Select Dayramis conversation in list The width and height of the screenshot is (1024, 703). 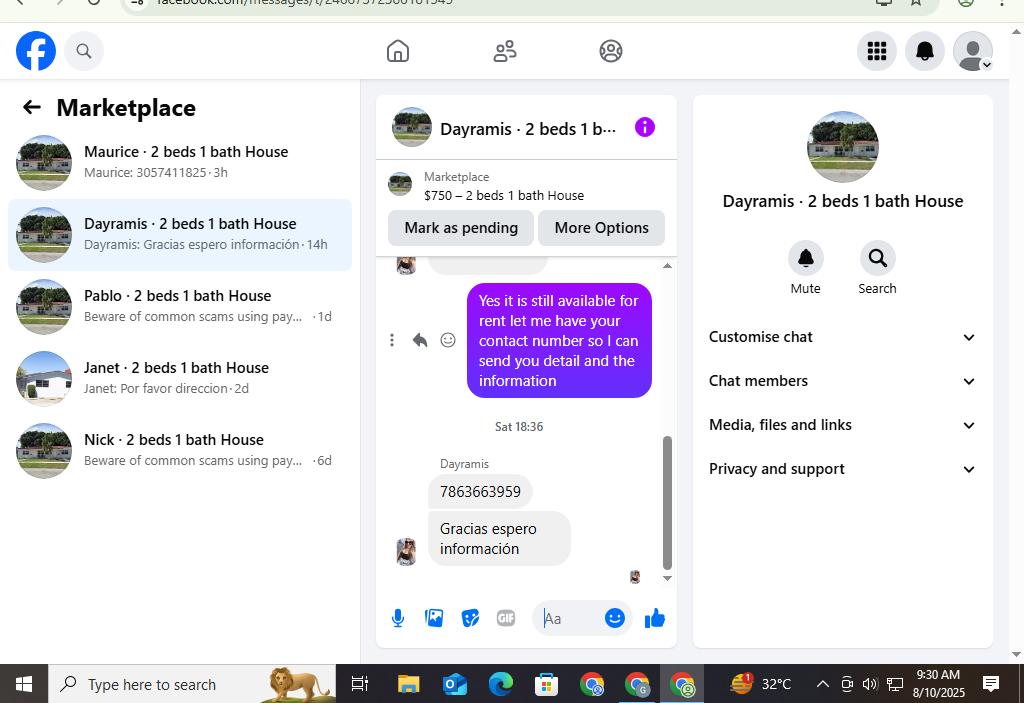click(x=180, y=235)
